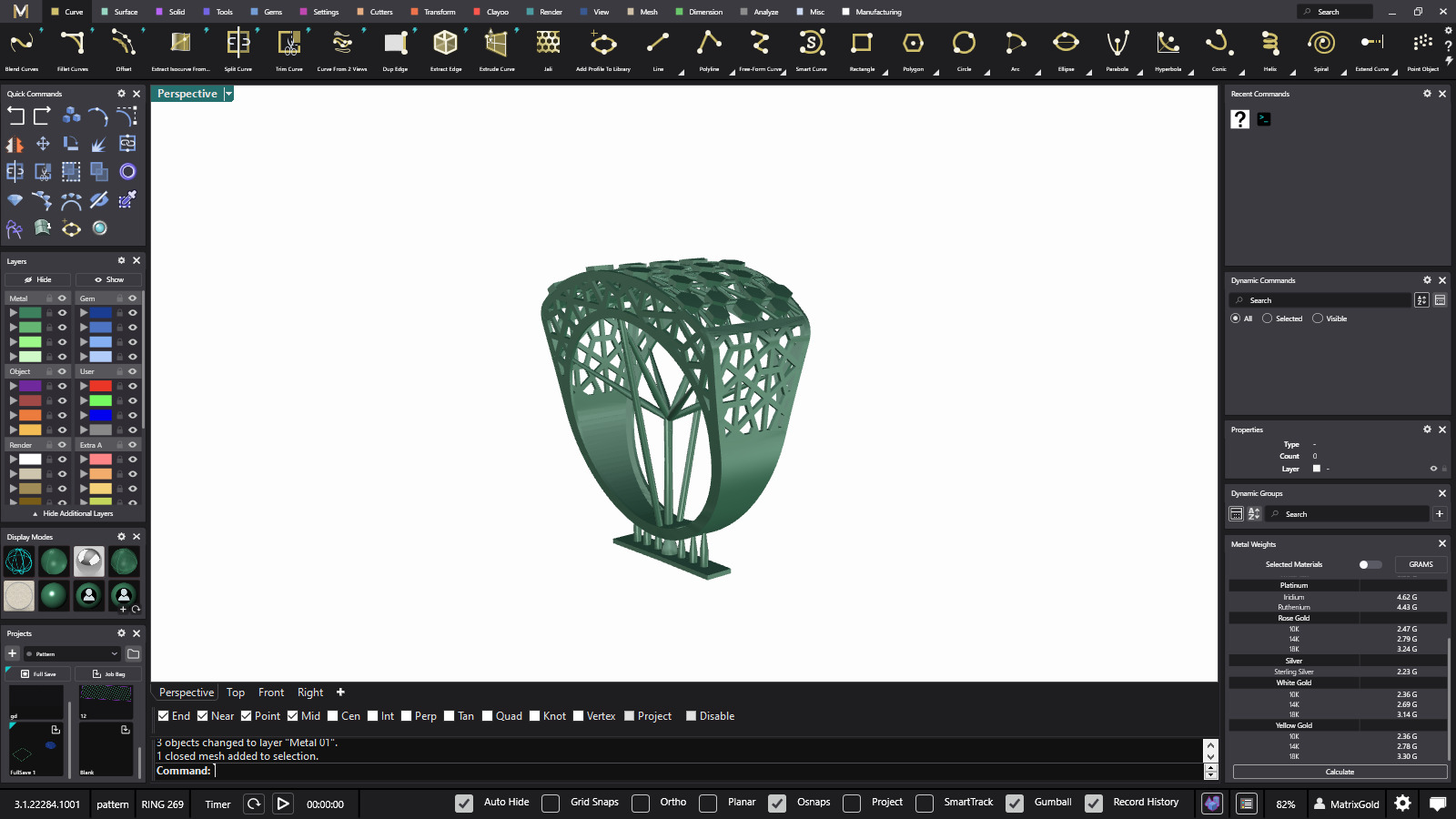Open the Manufacturing tab

tap(872, 12)
